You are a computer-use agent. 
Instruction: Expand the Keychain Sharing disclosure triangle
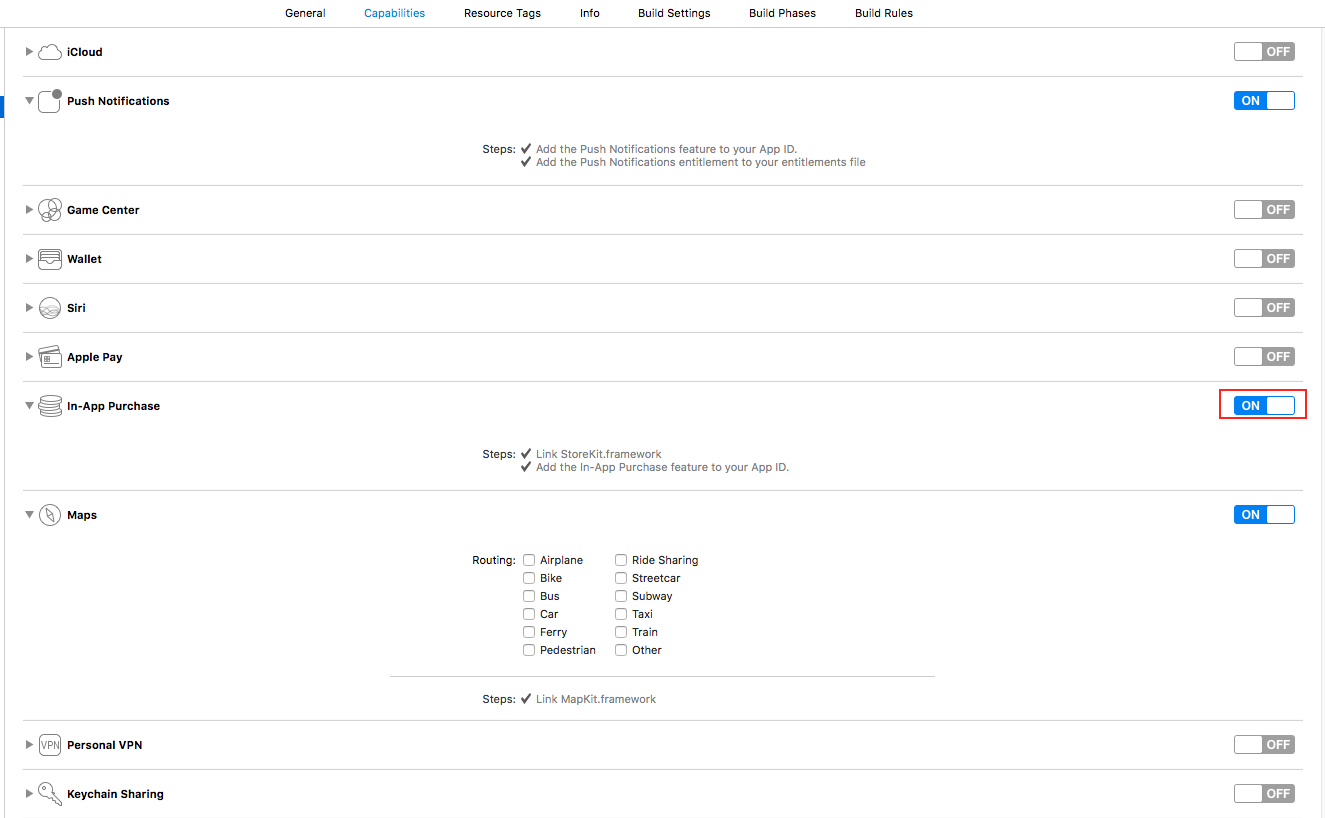pos(29,794)
